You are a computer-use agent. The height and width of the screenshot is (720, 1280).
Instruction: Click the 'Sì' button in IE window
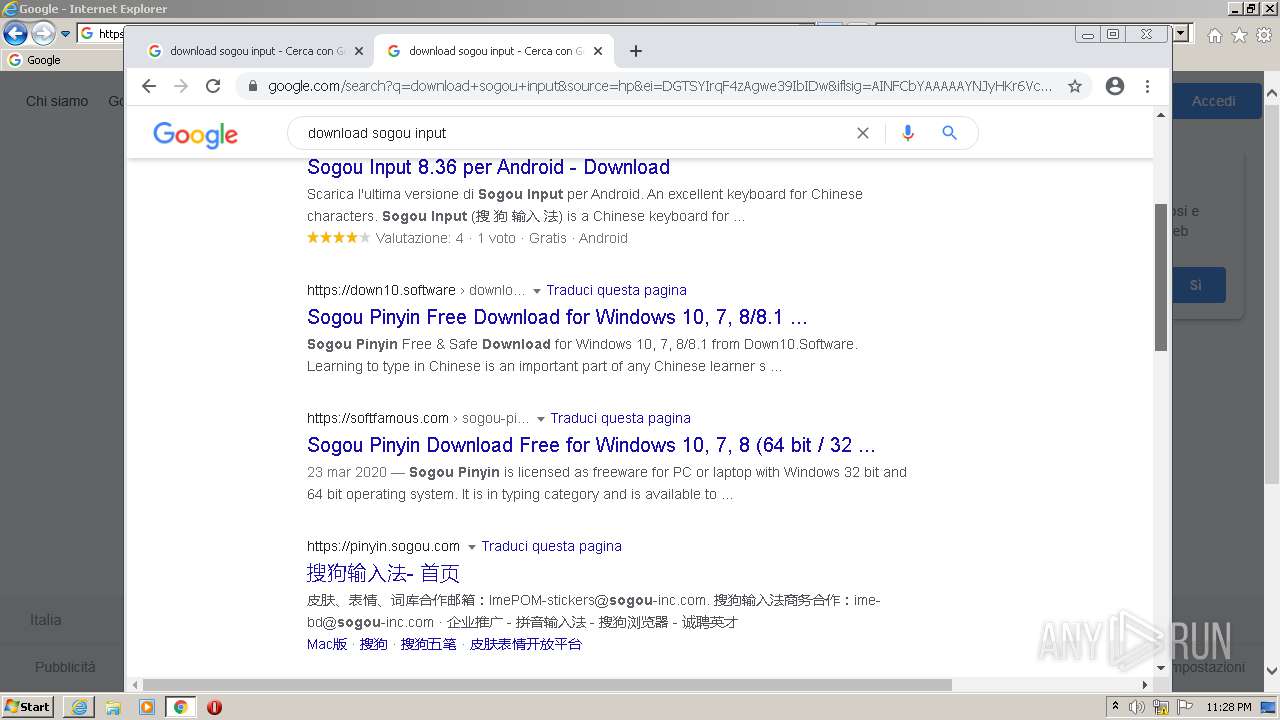1198,285
